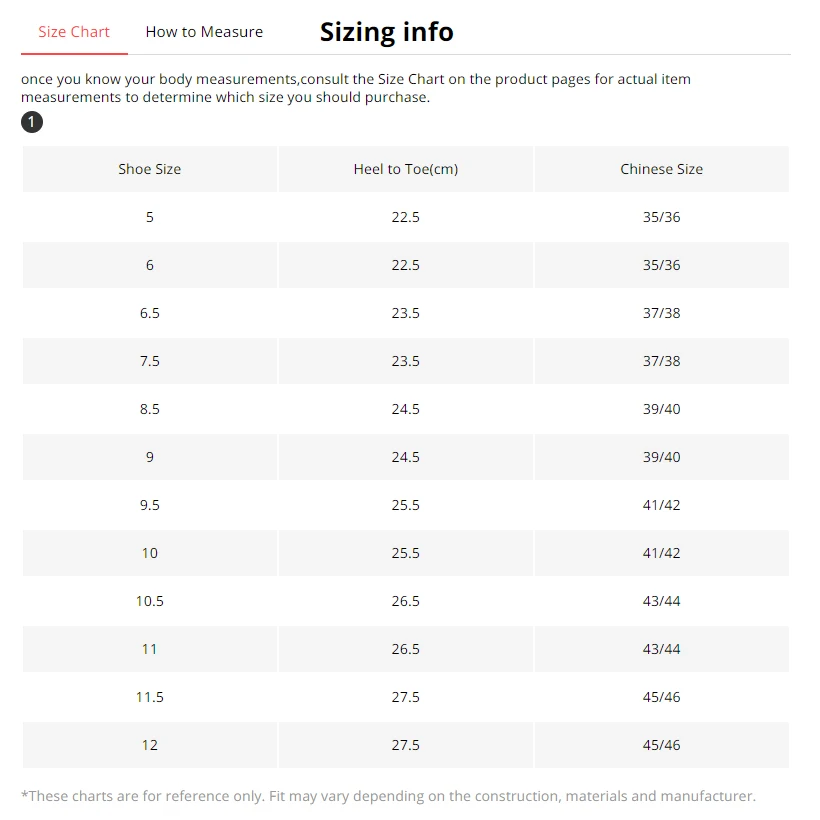Click heel-to-toe 26.5 in size 11 row
Screen dimensions: 820x820
tap(405, 649)
